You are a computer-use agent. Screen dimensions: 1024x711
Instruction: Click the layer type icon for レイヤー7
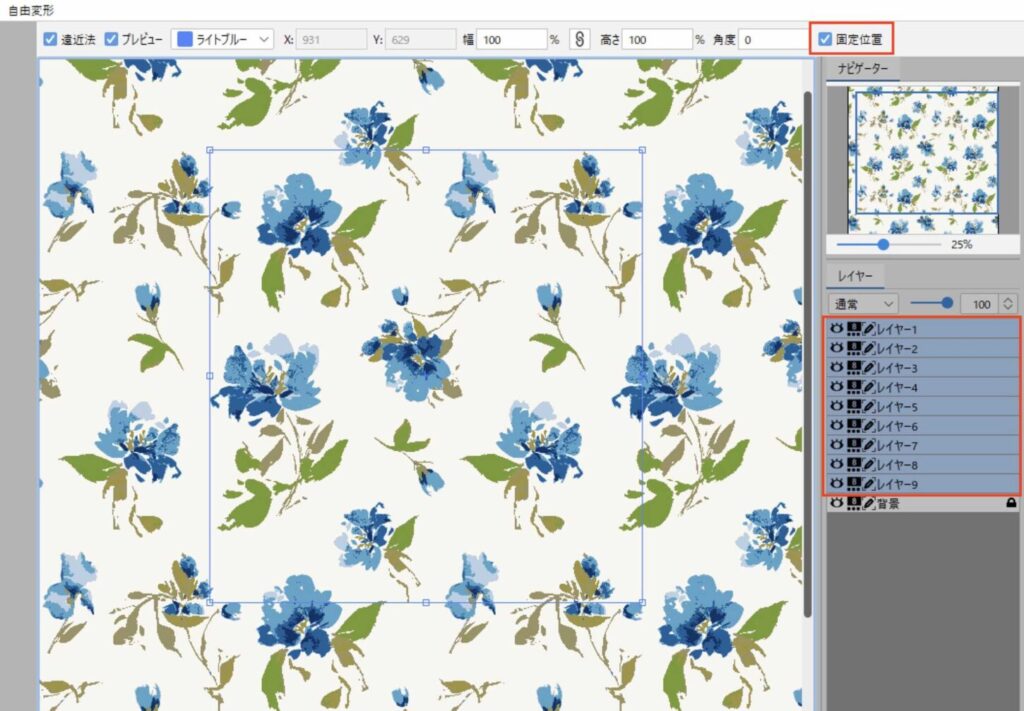pyautogui.click(x=854, y=445)
